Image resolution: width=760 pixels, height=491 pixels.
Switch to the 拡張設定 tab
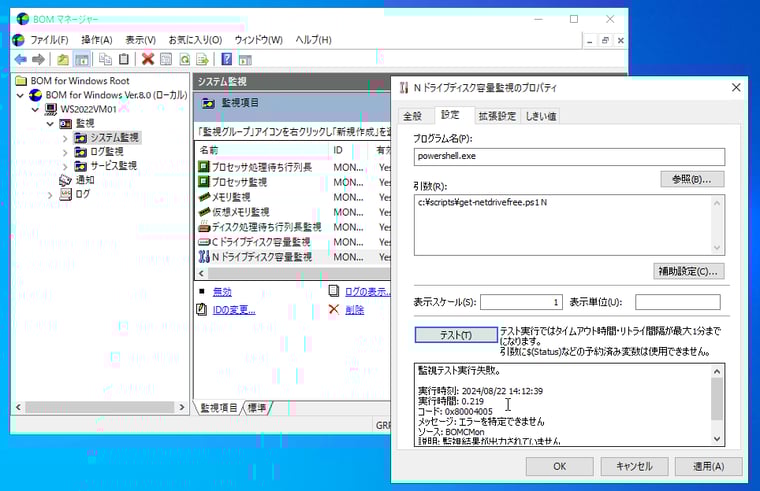(497, 116)
